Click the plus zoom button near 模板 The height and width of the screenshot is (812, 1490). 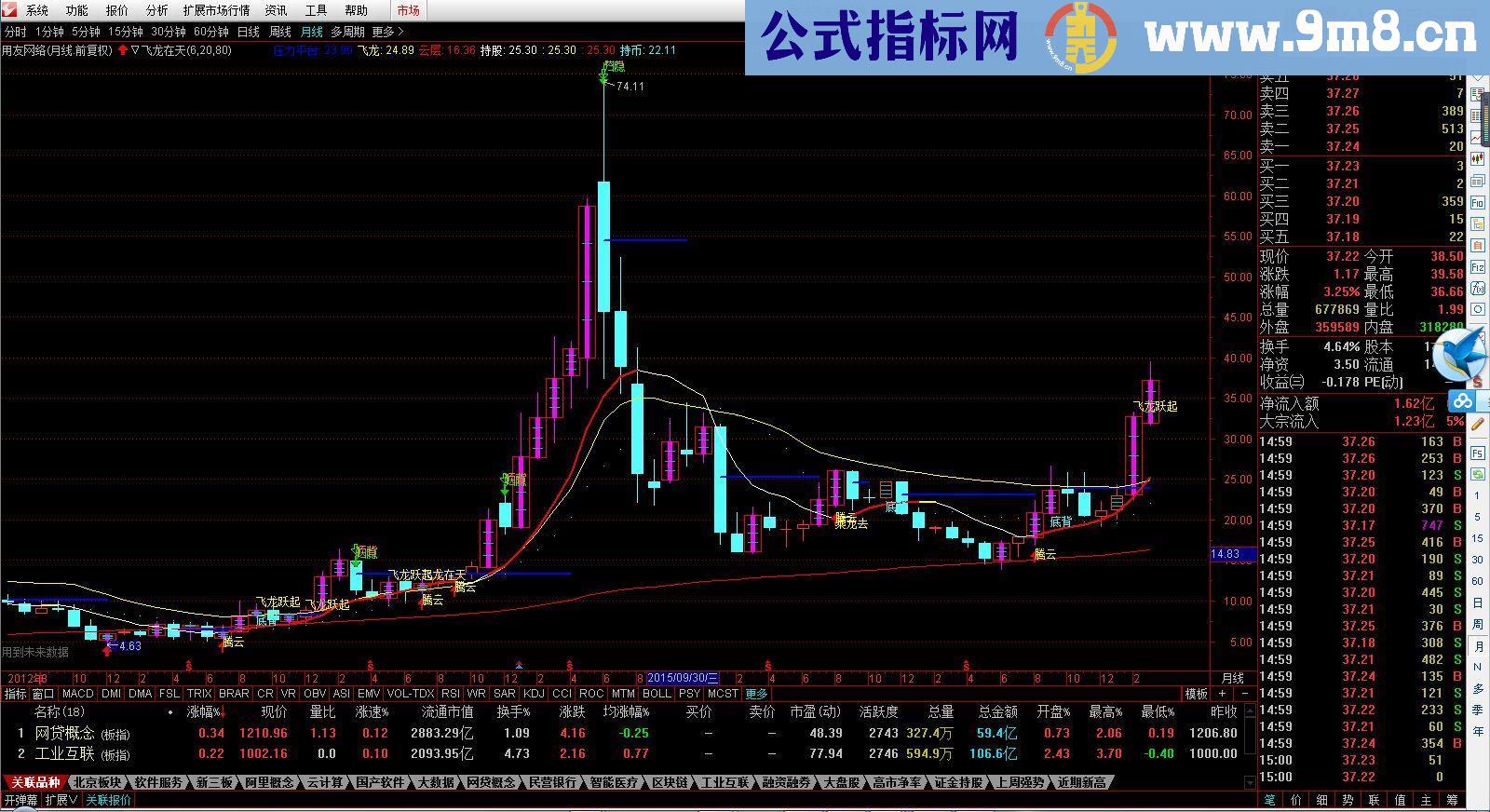click(x=1222, y=694)
